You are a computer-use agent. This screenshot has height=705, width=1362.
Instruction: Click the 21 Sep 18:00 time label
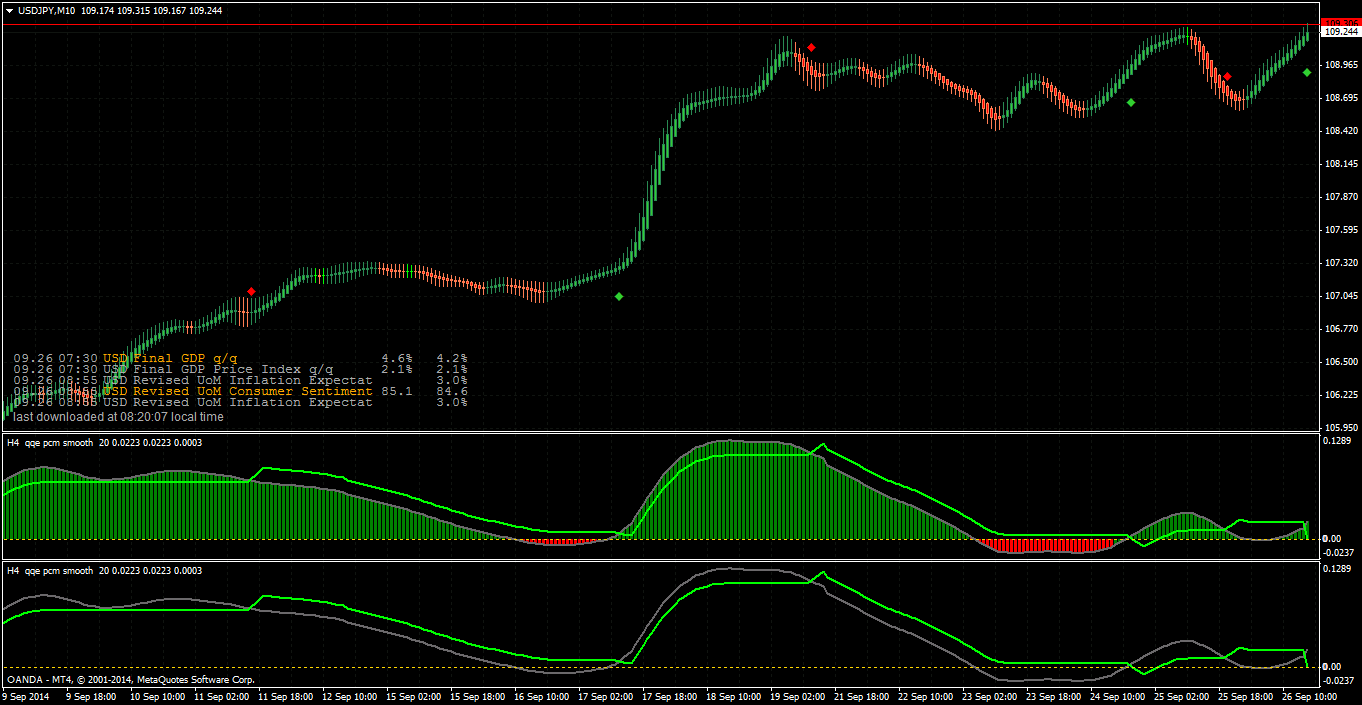(x=860, y=696)
